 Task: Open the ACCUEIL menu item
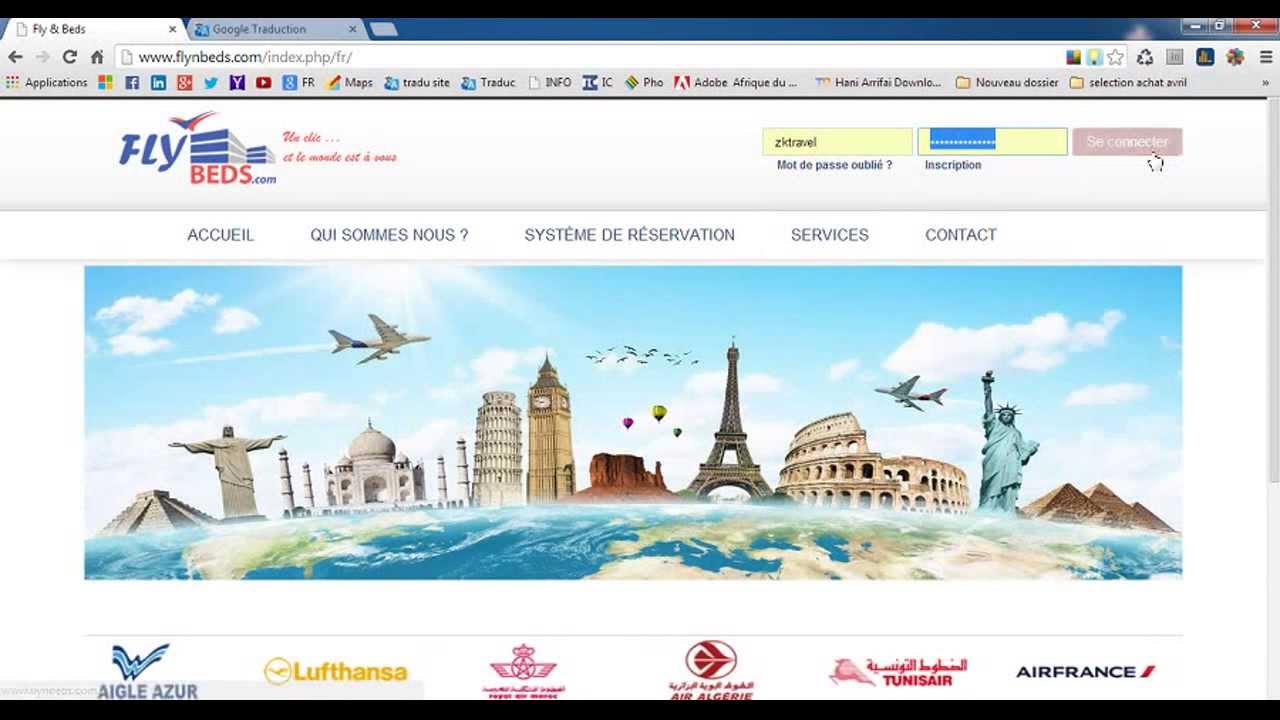pyautogui.click(x=220, y=235)
